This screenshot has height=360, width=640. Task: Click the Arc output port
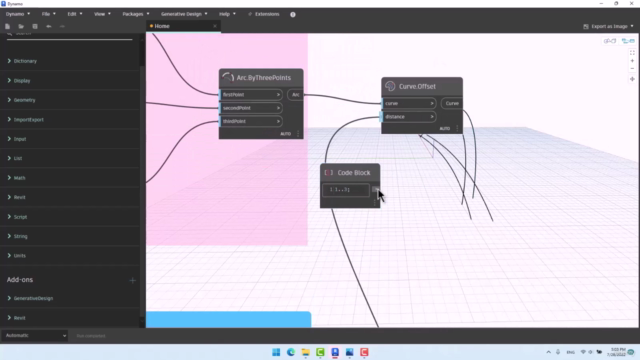[x=295, y=94]
